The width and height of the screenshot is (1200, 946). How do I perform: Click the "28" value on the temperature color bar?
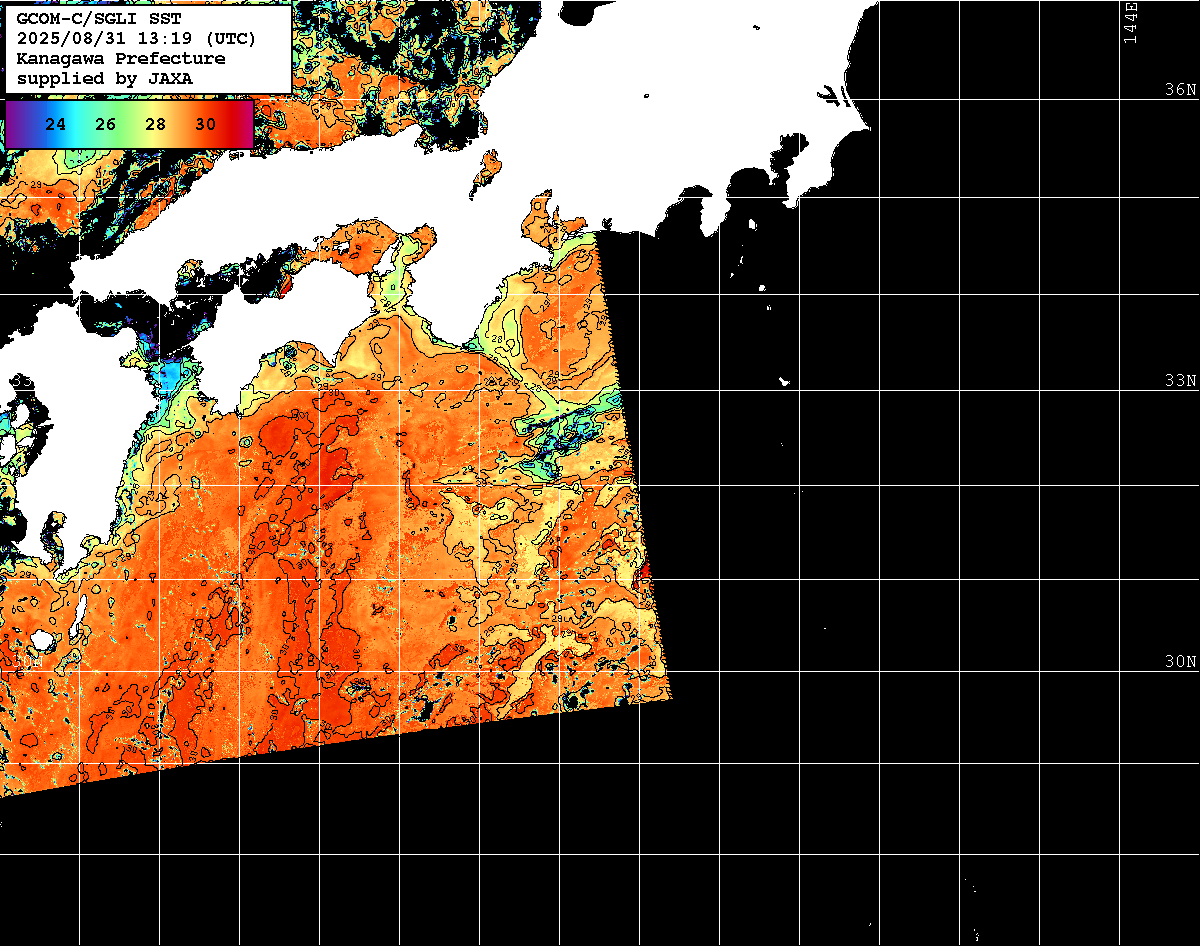[x=156, y=124]
